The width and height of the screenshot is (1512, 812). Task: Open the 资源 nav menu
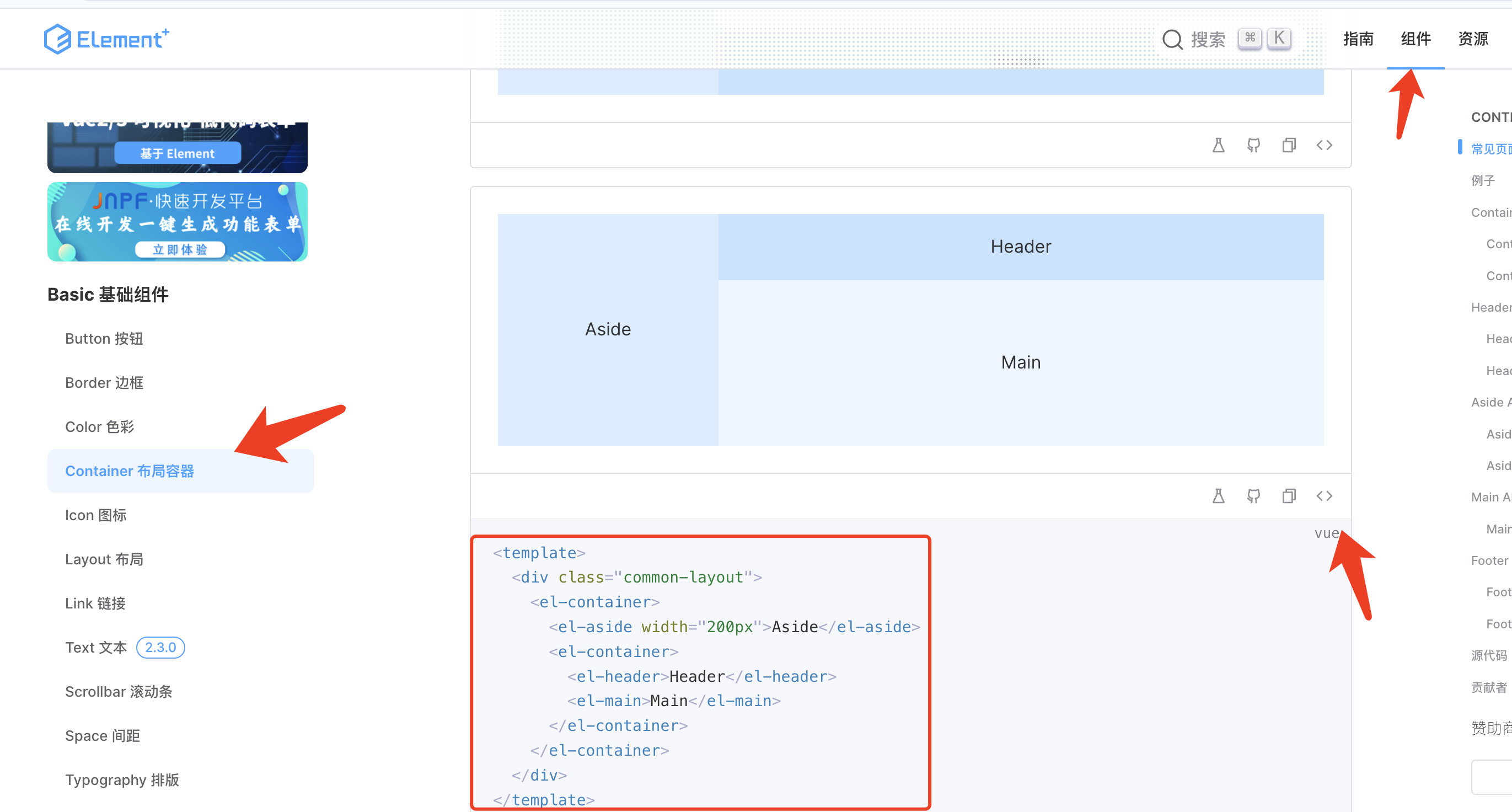pyautogui.click(x=1473, y=39)
